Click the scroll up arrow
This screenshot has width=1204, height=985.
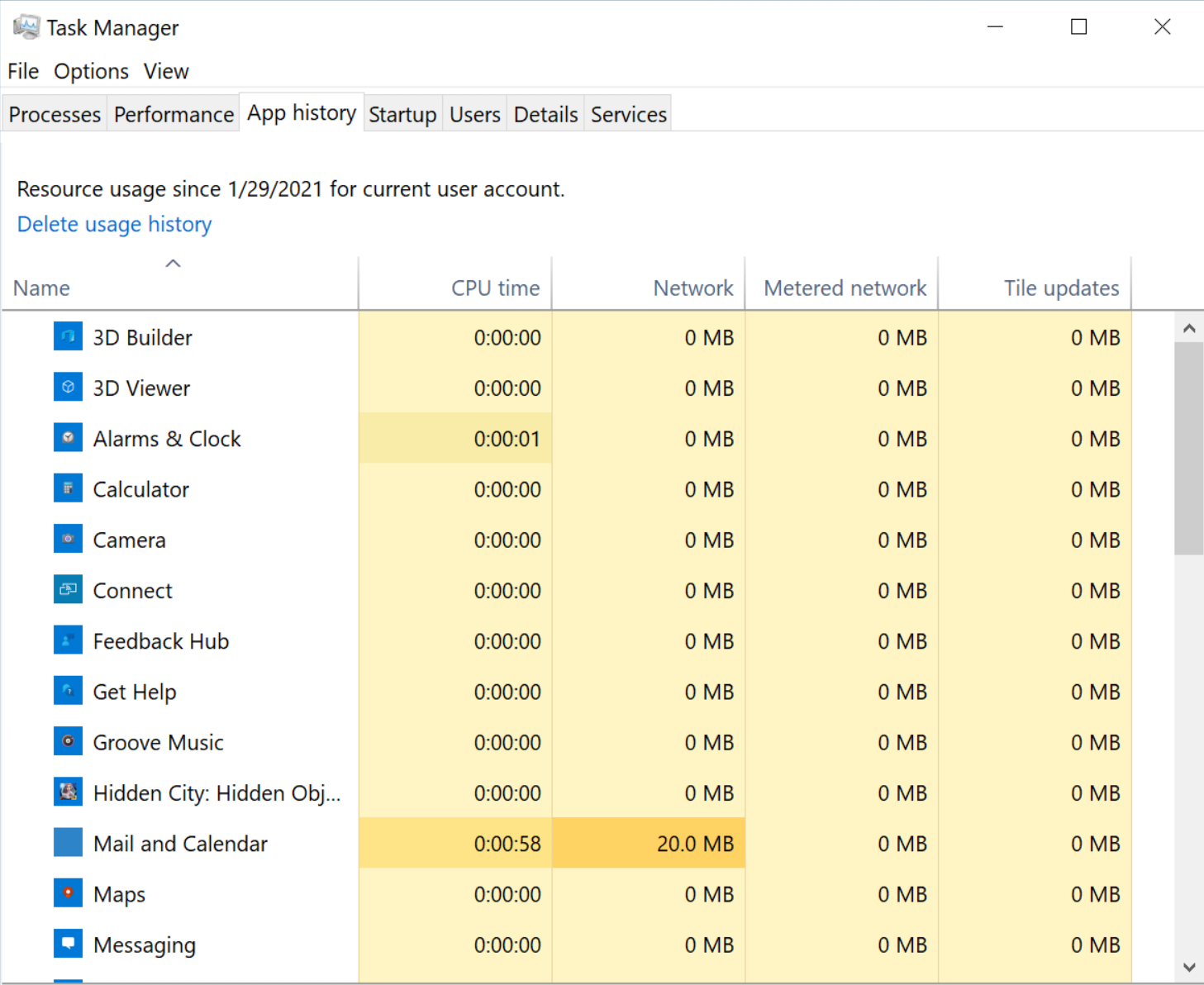tap(1189, 328)
